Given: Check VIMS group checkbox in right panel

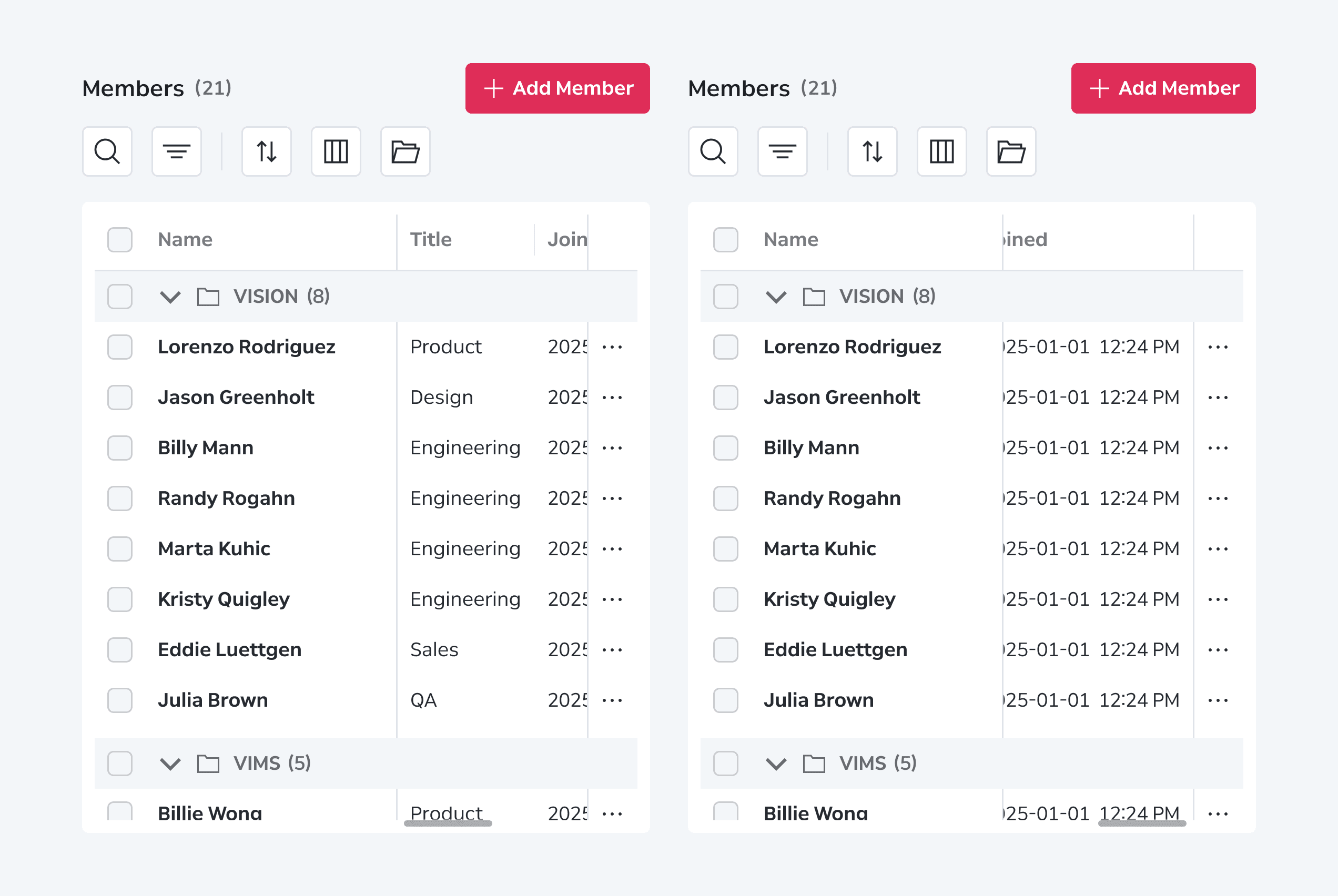Looking at the screenshot, I should (726, 763).
